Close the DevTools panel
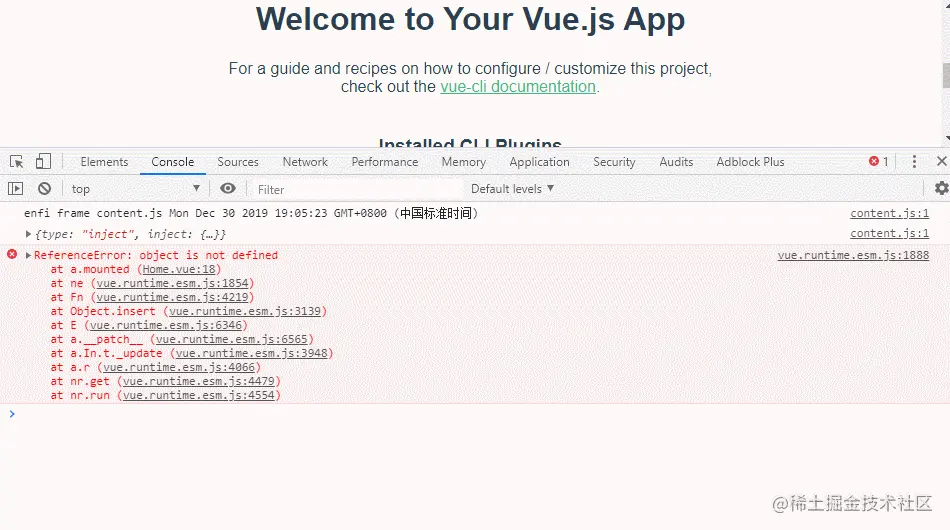 941,162
